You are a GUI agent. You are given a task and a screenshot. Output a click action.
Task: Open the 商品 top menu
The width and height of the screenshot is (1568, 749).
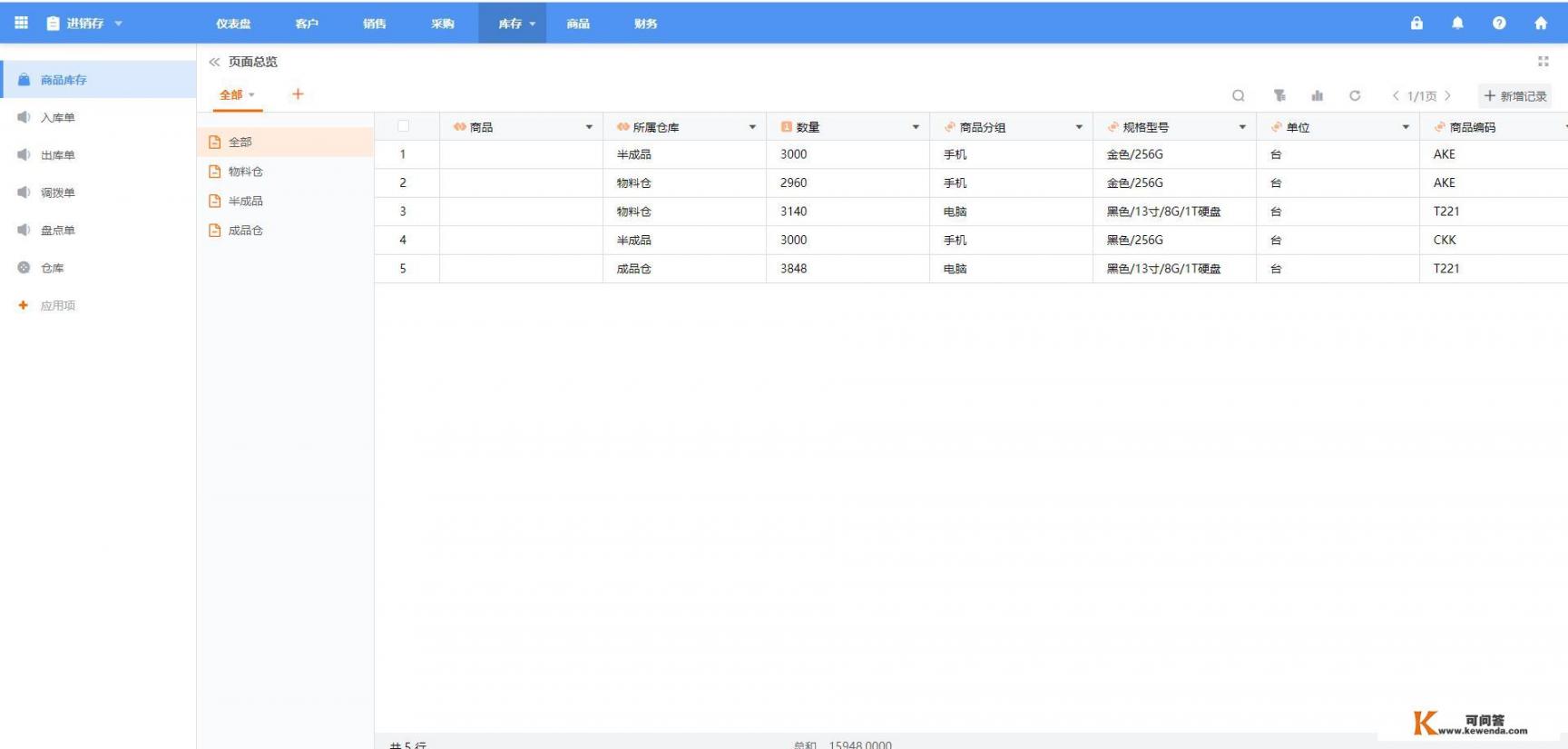578,24
